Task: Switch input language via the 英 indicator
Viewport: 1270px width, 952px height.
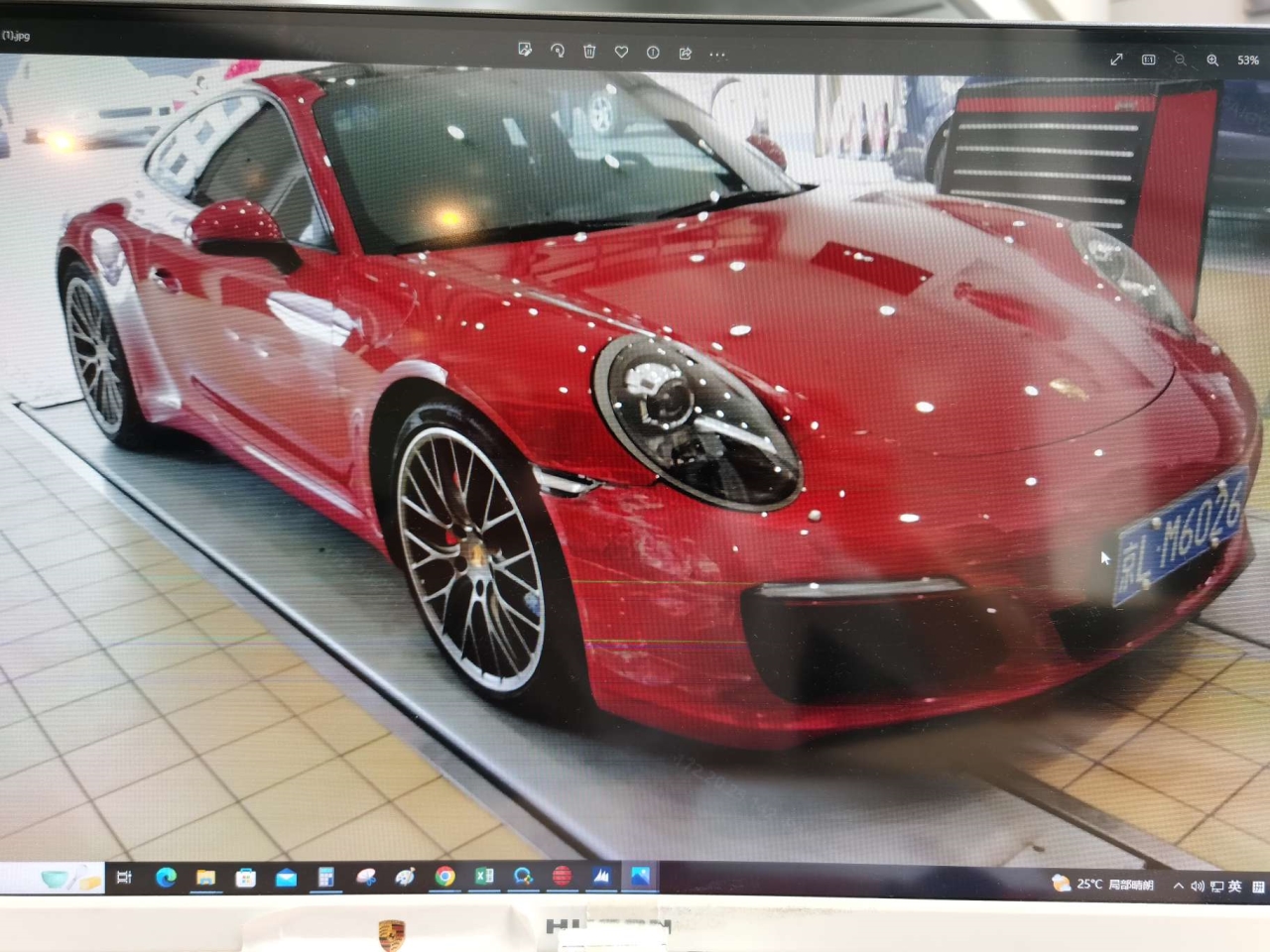Action: (x=1235, y=887)
